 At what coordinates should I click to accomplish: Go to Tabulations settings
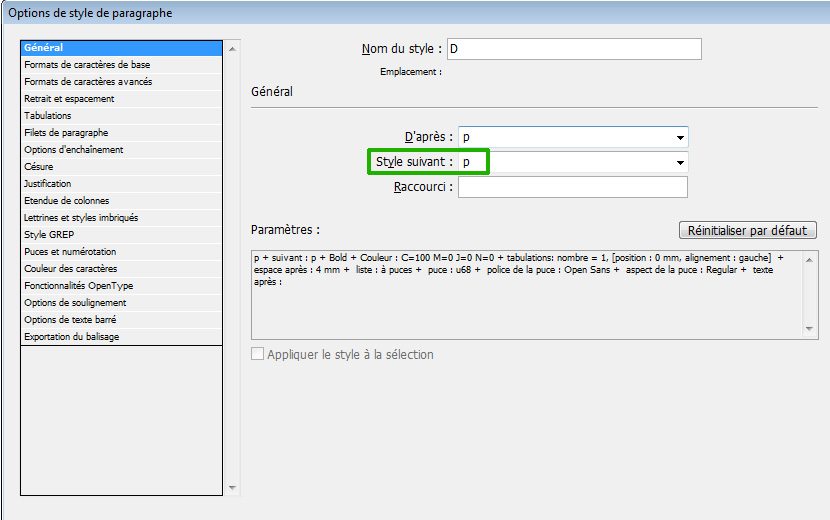click(48, 116)
